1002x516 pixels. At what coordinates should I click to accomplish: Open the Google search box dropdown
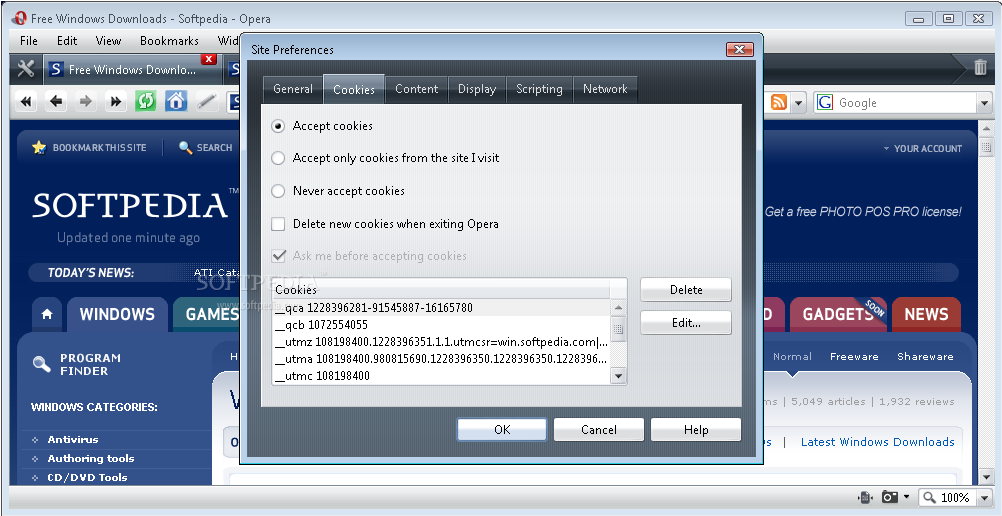983,102
